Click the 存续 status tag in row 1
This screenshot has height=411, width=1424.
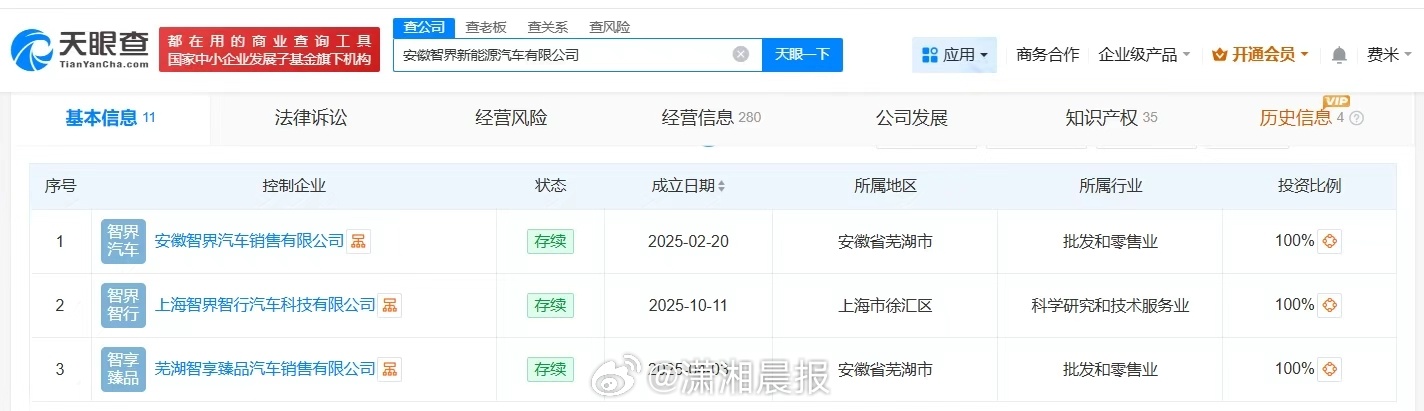[550, 241]
